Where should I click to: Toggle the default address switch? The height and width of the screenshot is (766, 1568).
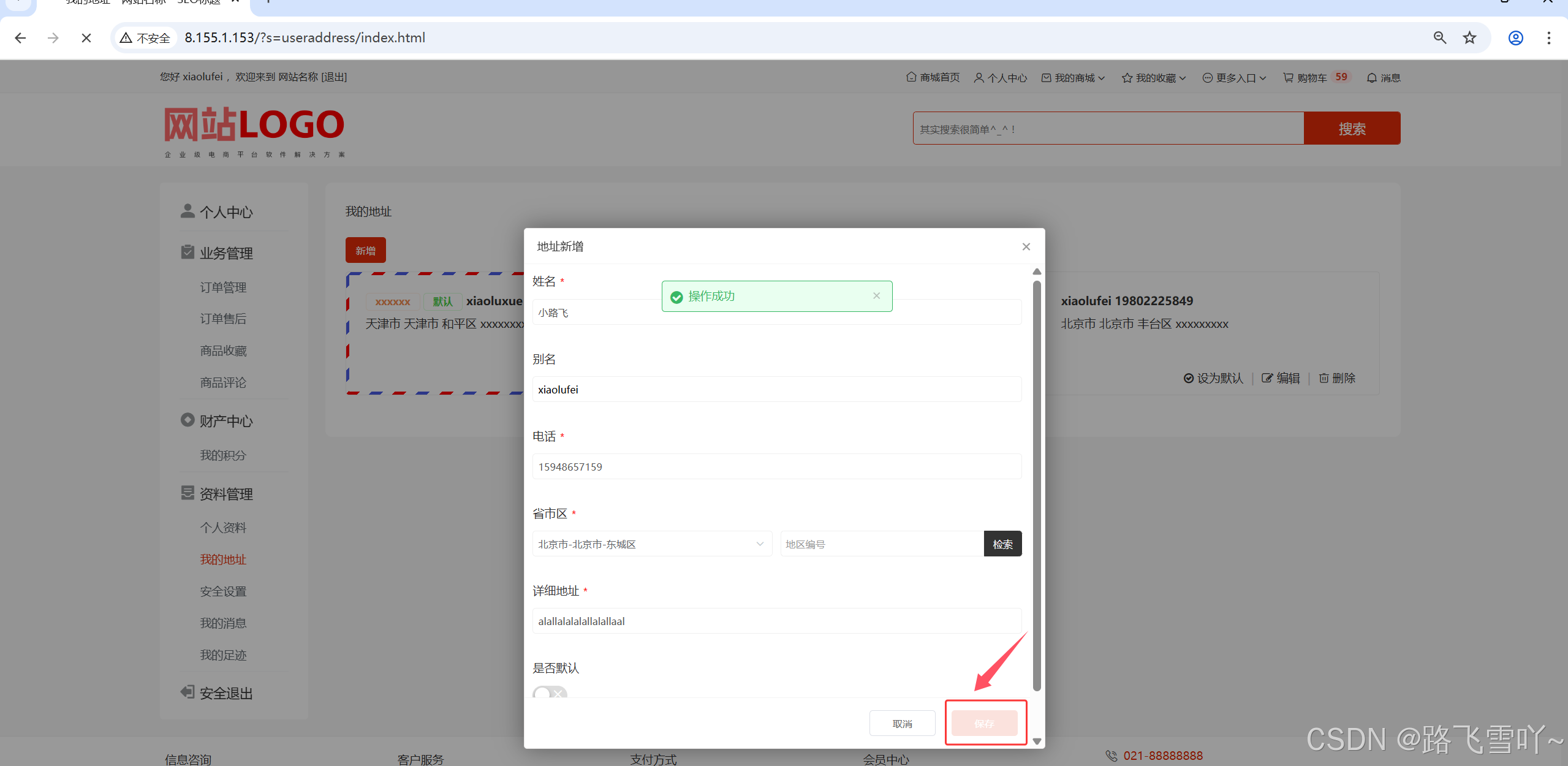pos(550,693)
